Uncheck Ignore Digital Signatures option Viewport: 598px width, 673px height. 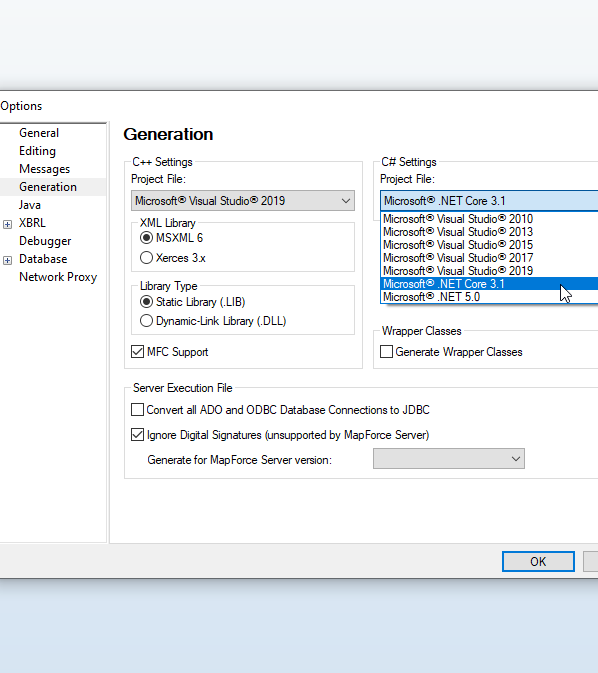coord(137,435)
